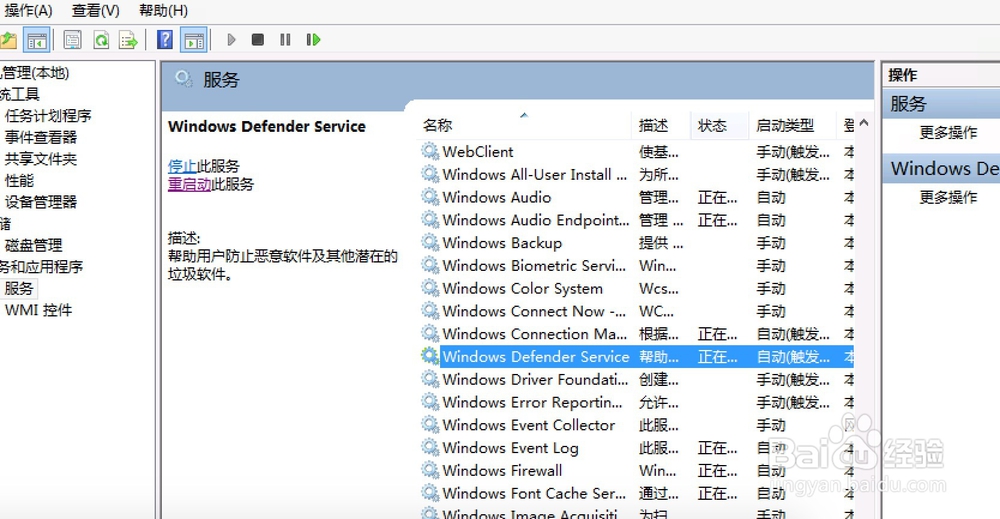Select the Windows Driver Foundati... row

click(x=637, y=379)
